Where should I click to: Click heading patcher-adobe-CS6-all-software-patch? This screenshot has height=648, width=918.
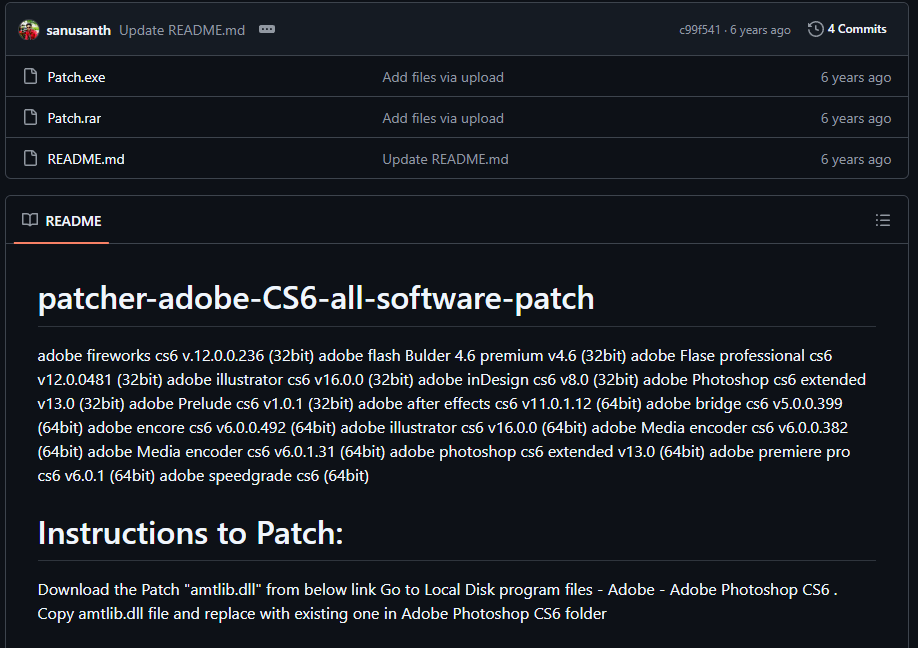point(316,299)
